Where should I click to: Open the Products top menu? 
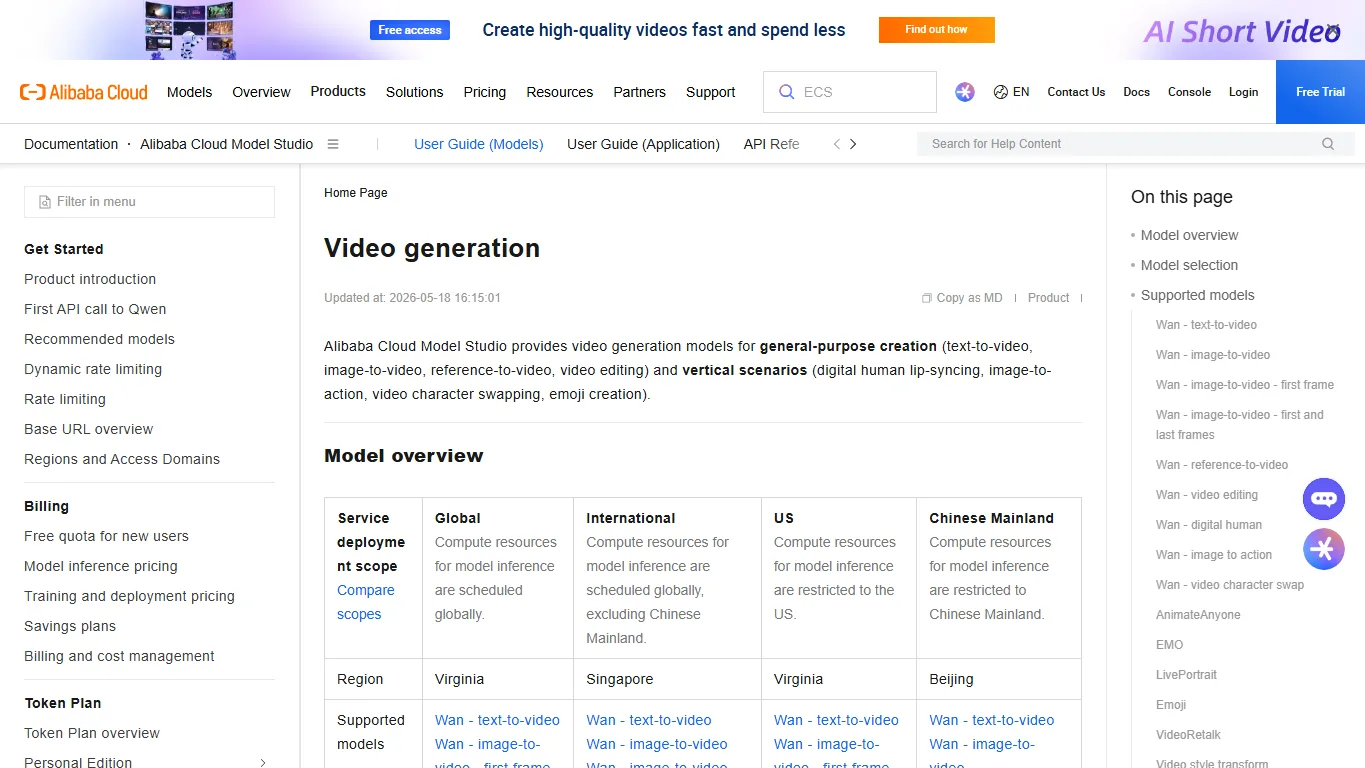pyautogui.click(x=338, y=91)
